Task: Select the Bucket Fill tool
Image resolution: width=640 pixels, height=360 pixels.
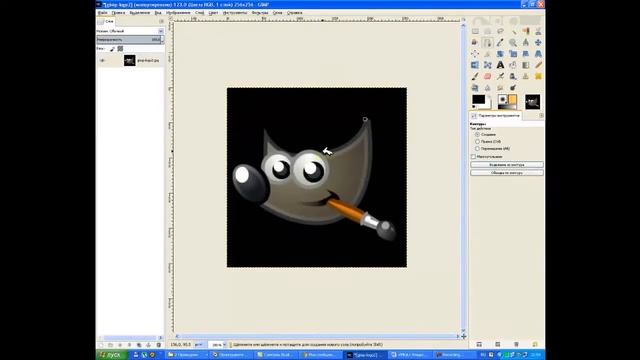Action: (x=513, y=65)
